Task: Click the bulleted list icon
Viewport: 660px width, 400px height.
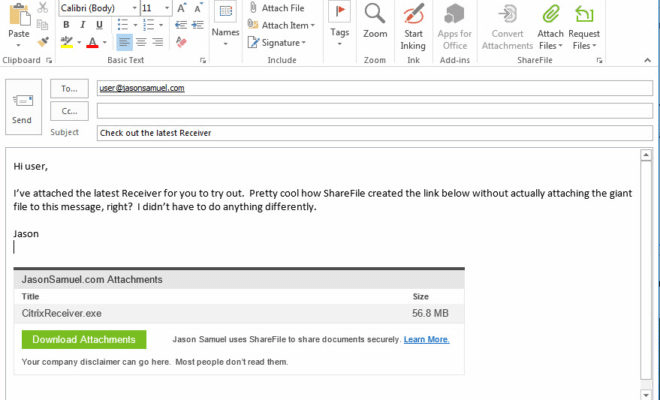Action: 122,25
